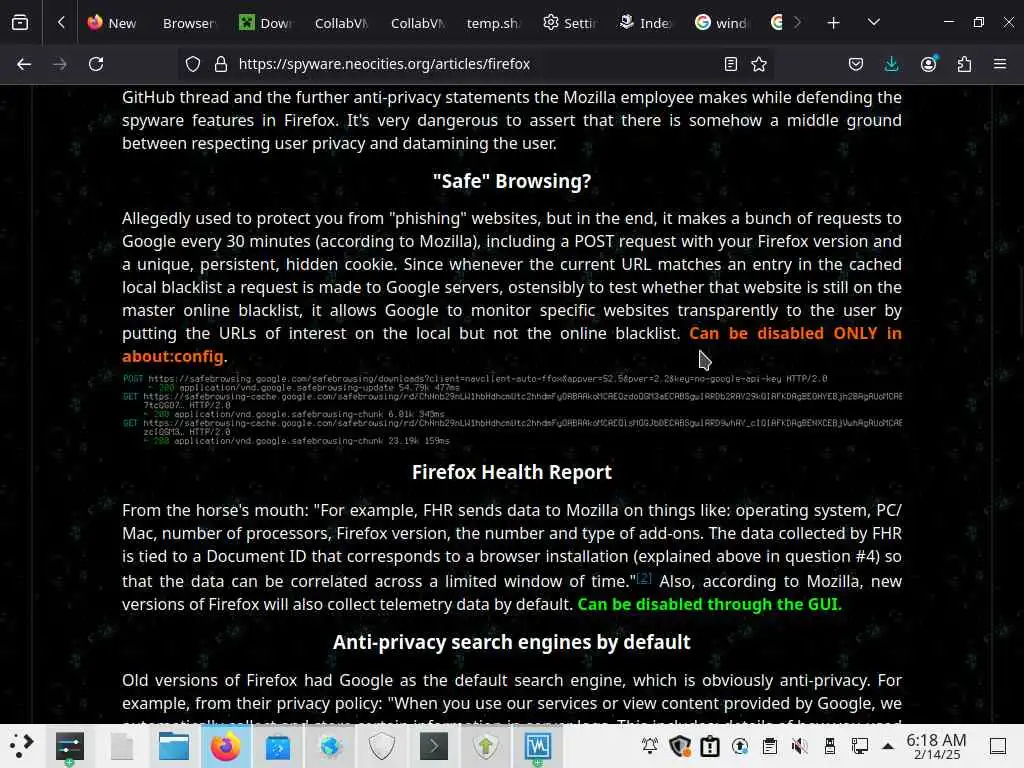1024x768 pixels.
Task: Open the system monitor graph taskbar app
Action: (537, 746)
